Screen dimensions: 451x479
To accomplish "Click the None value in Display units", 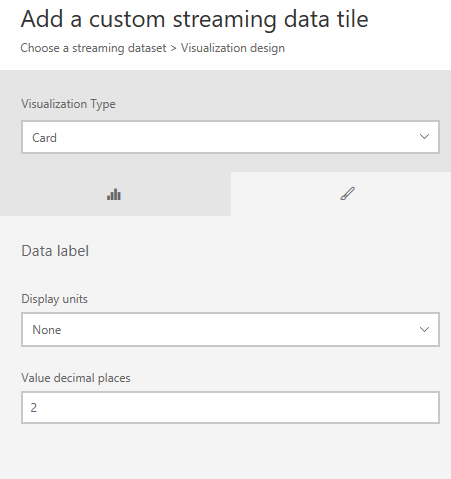I will [47, 330].
